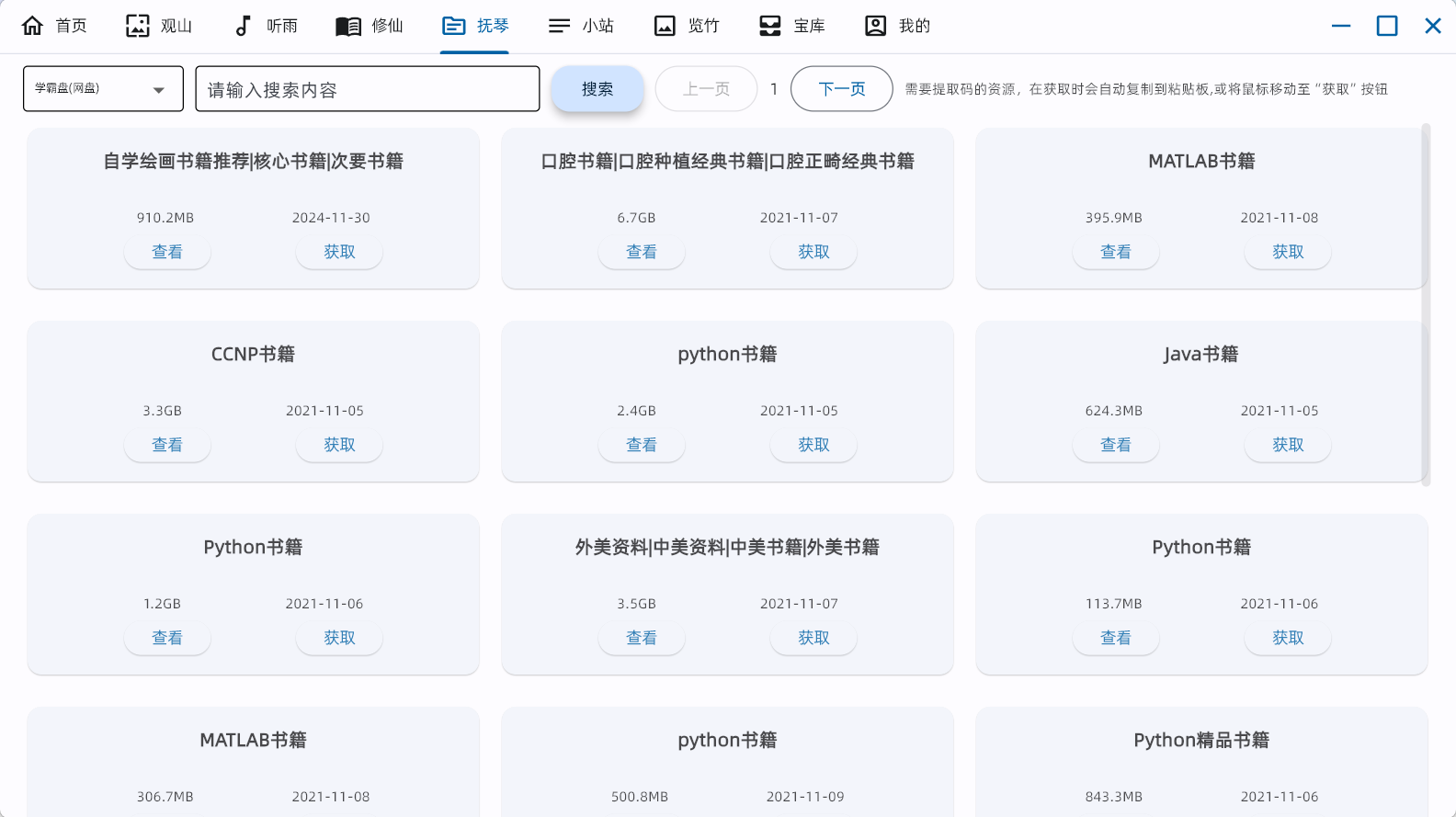Click the 500.8MB size text
Image resolution: width=1456 pixels, height=817 pixels.
(640, 797)
